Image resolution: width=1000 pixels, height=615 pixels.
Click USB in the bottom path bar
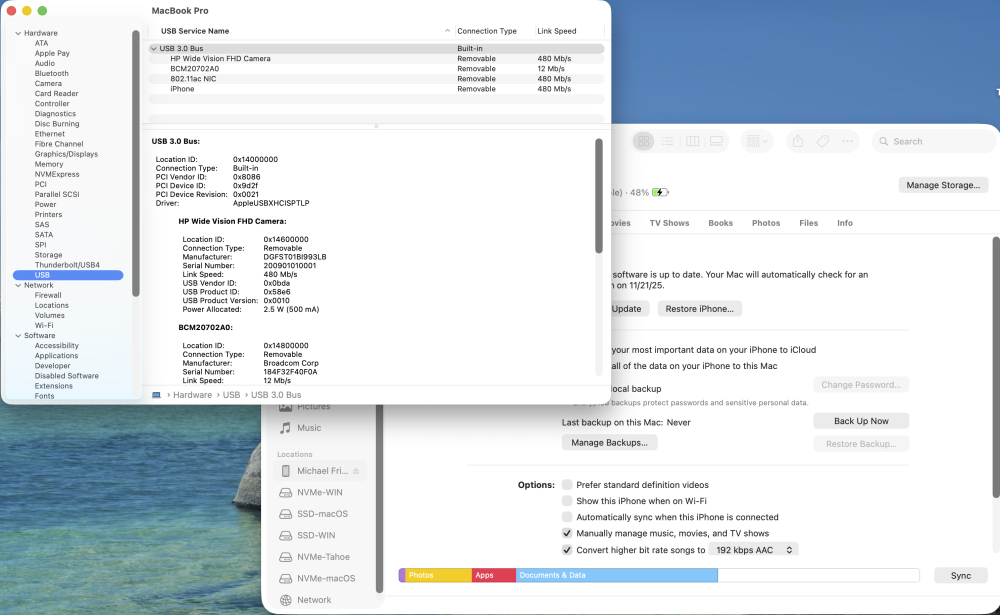pos(232,395)
